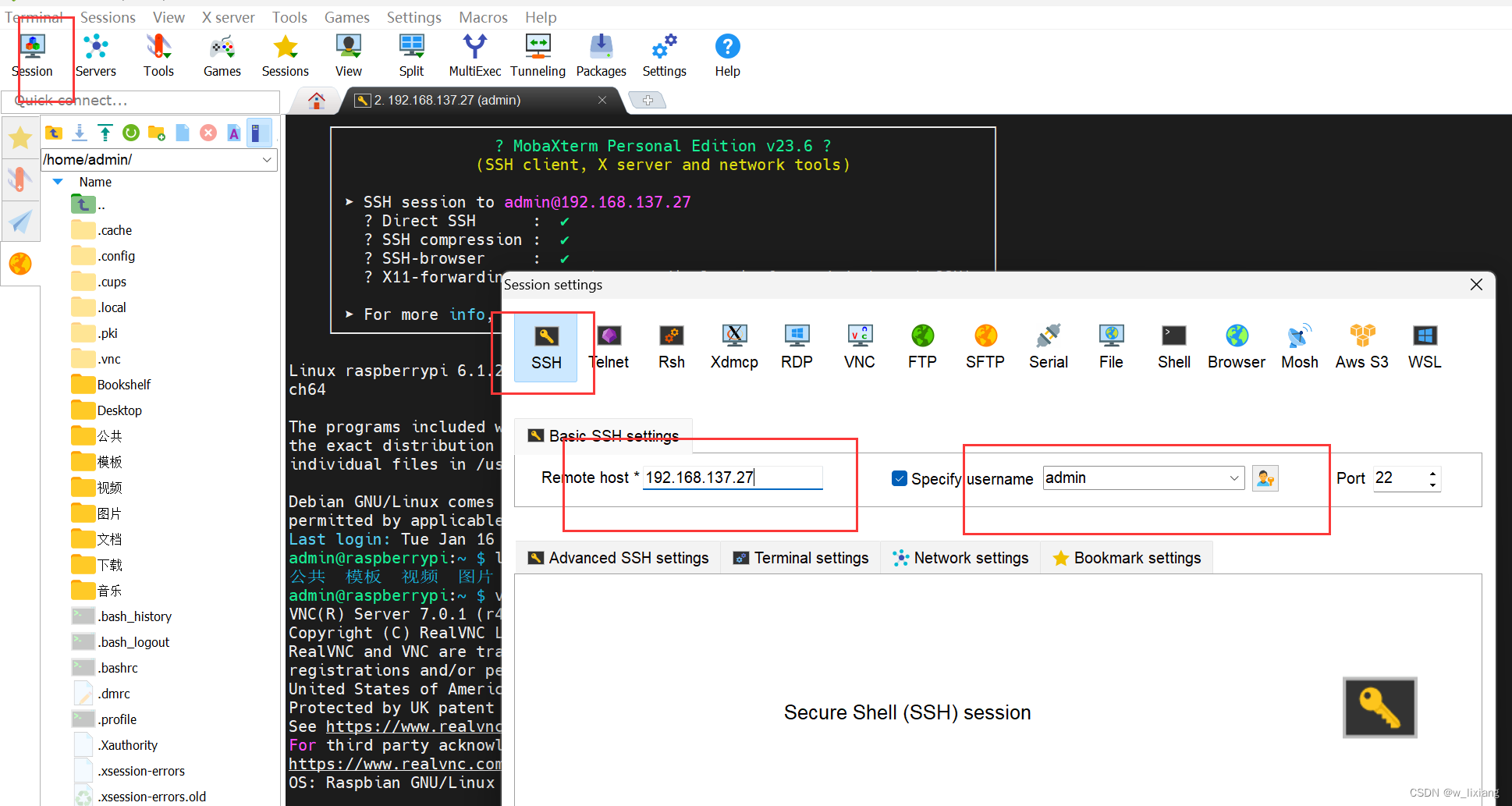The image size is (1512, 806).
Task: Switch to Terminal settings tab
Action: [x=801, y=558]
